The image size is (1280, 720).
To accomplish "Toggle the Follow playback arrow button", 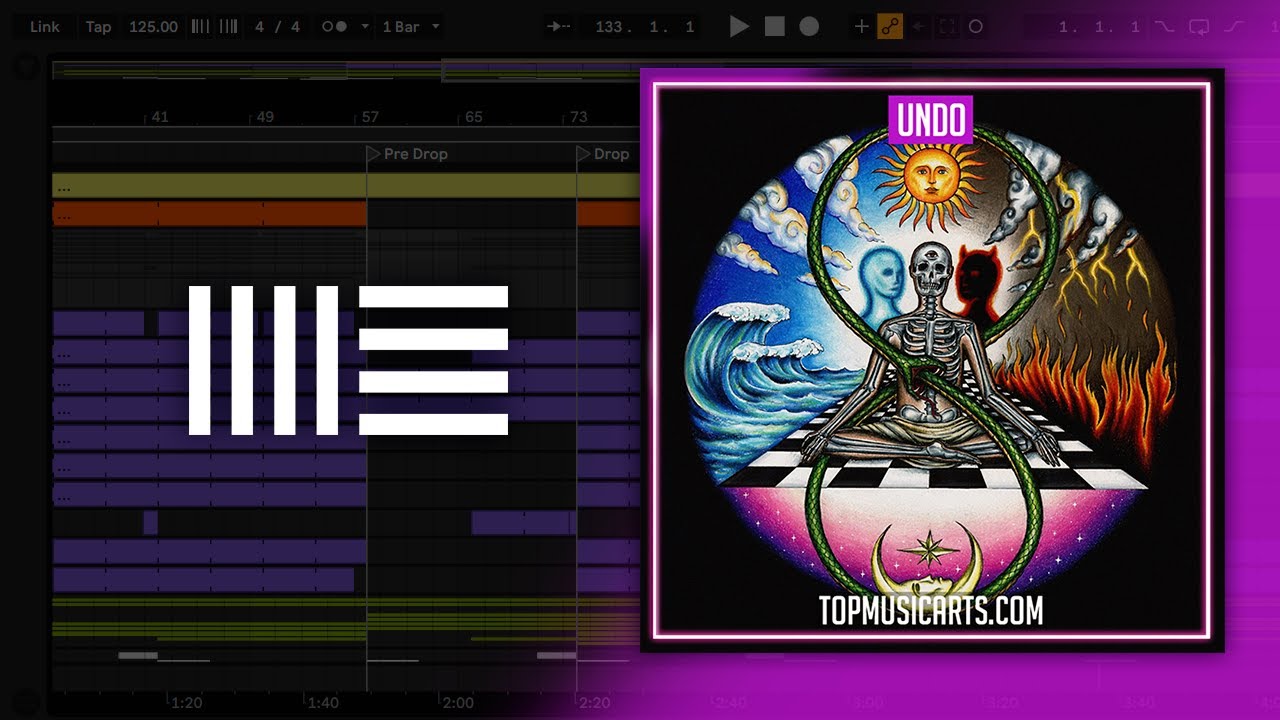I will [x=557, y=27].
